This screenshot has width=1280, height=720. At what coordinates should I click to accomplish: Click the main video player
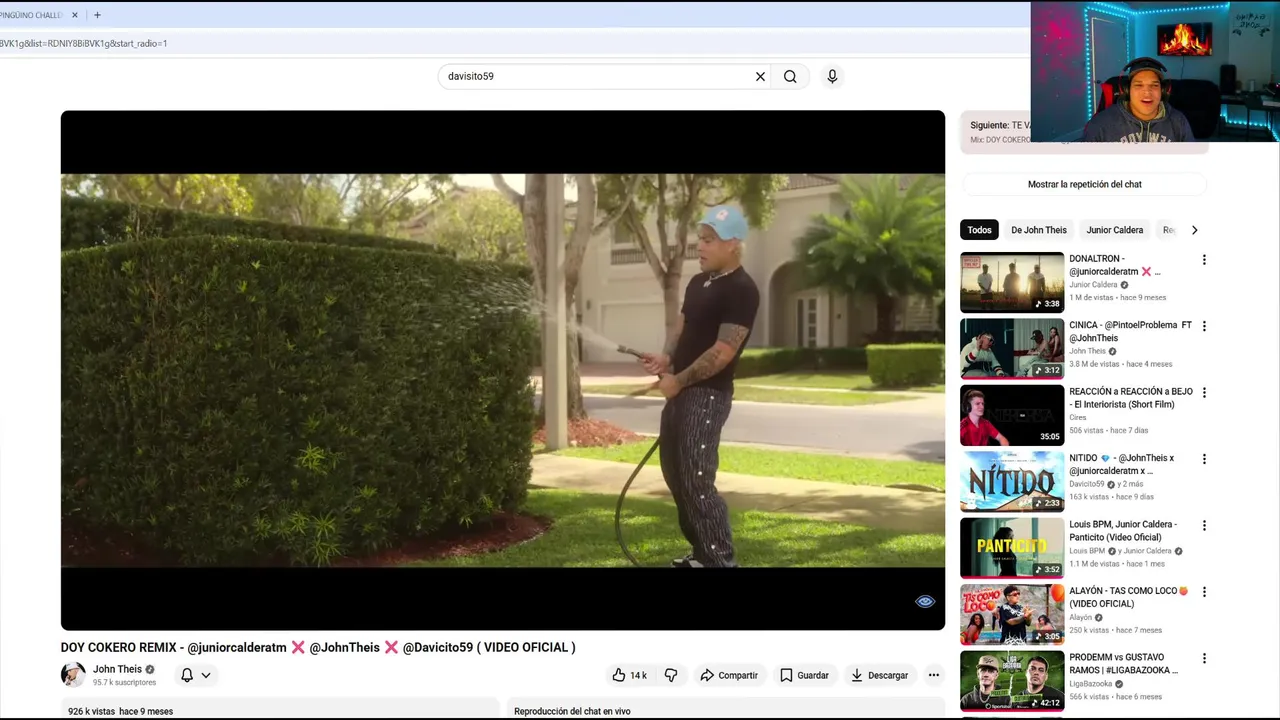[503, 370]
